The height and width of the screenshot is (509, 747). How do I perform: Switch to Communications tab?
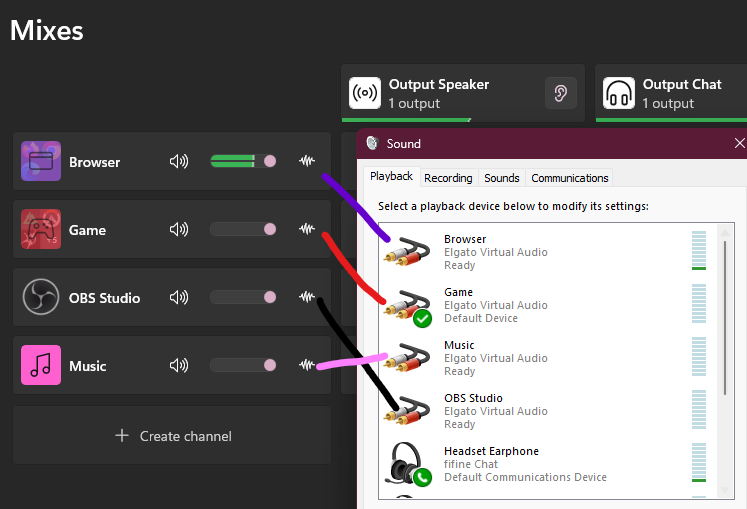click(x=570, y=178)
